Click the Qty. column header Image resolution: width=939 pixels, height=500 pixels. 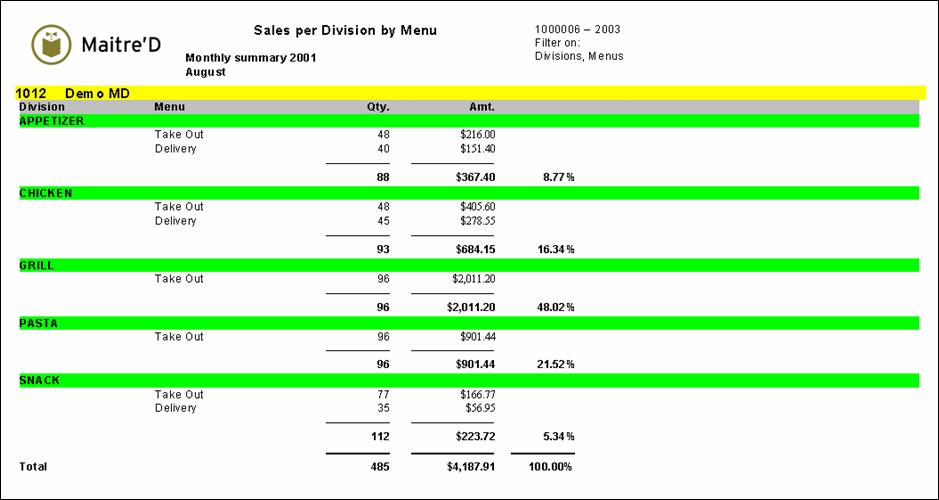click(x=378, y=106)
